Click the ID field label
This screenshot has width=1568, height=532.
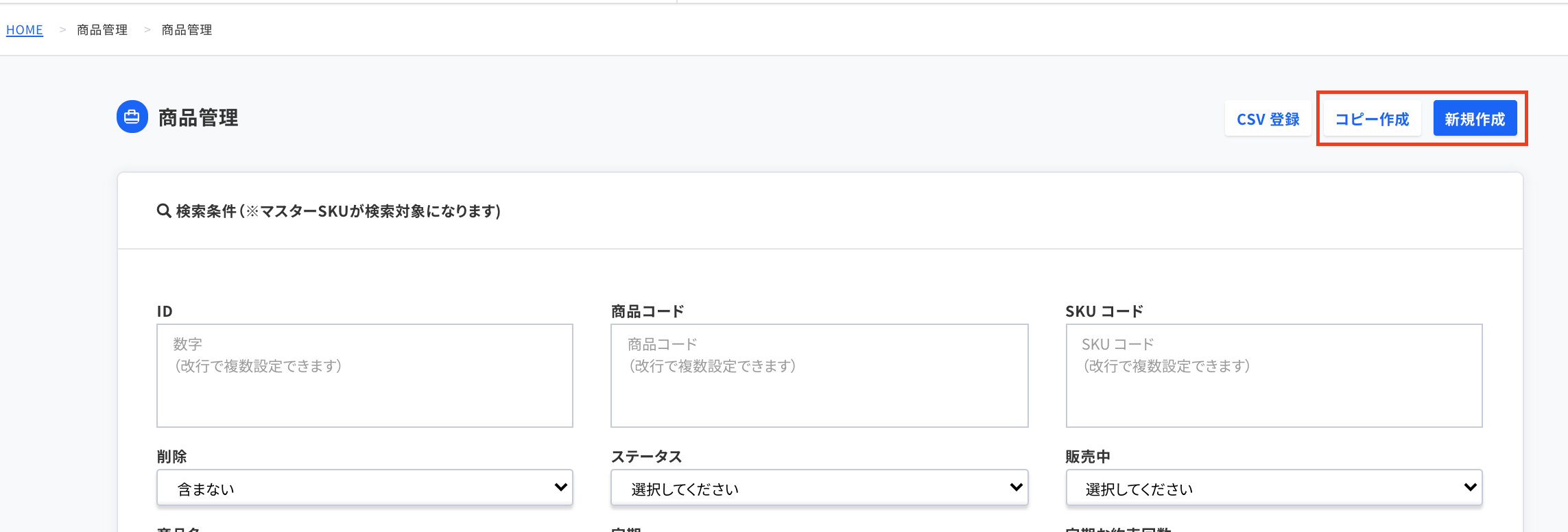(x=165, y=311)
